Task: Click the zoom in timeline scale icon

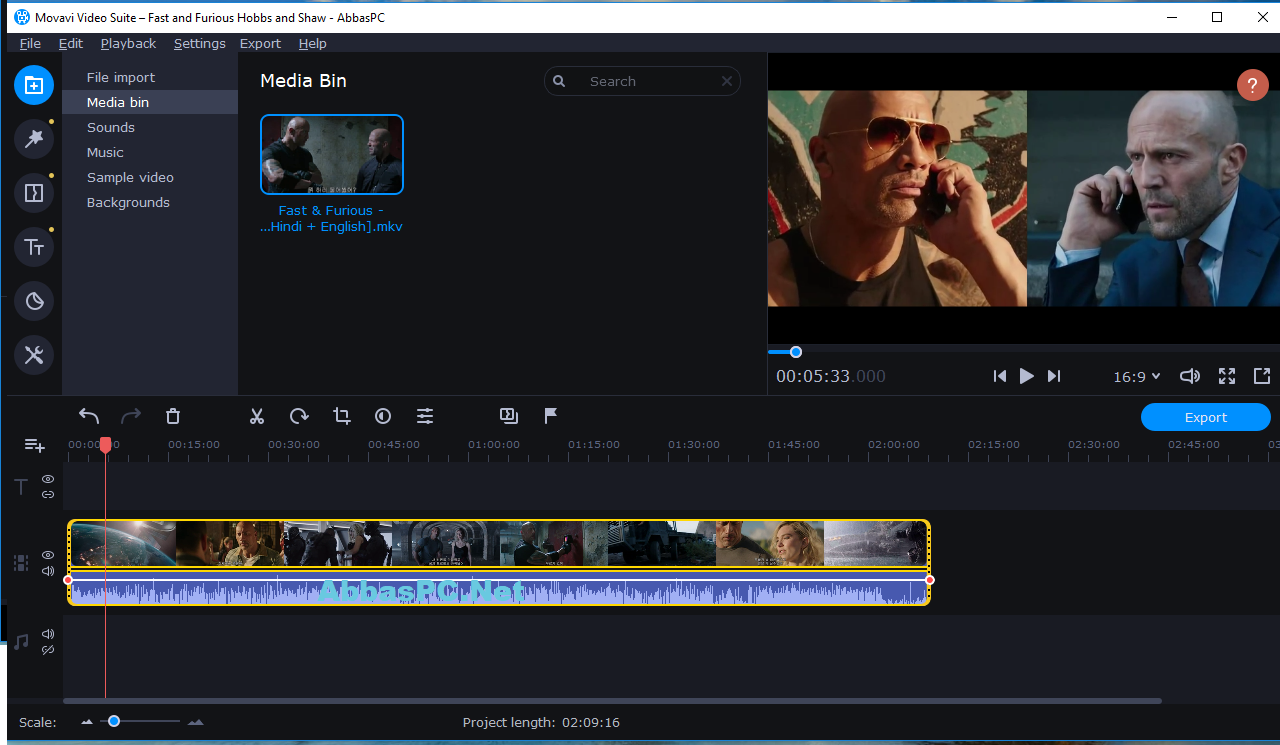Action: [196, 722]
